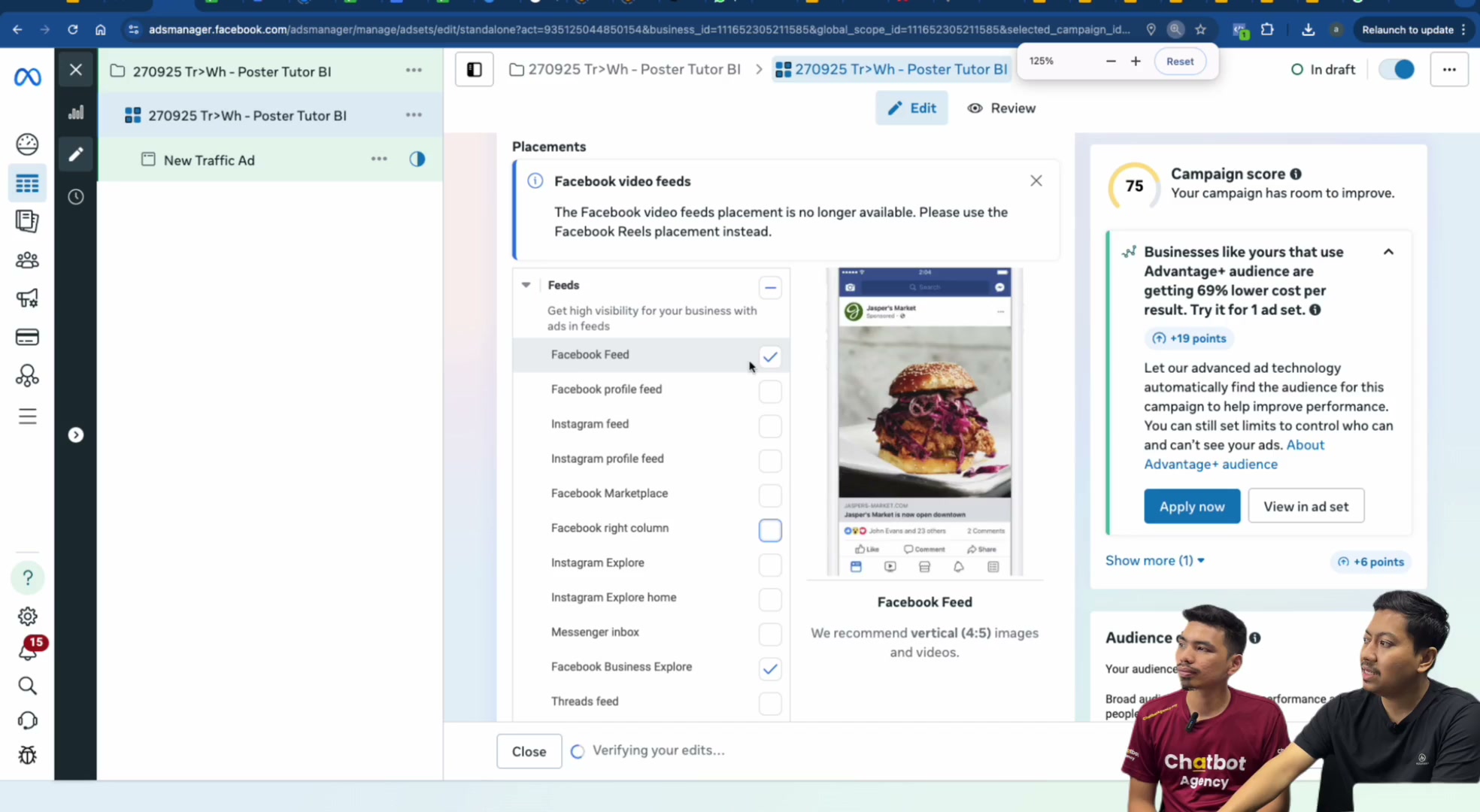1480x812 pixels.
Task: Collapse the Feeds placement group
Action: pos(526,285)
